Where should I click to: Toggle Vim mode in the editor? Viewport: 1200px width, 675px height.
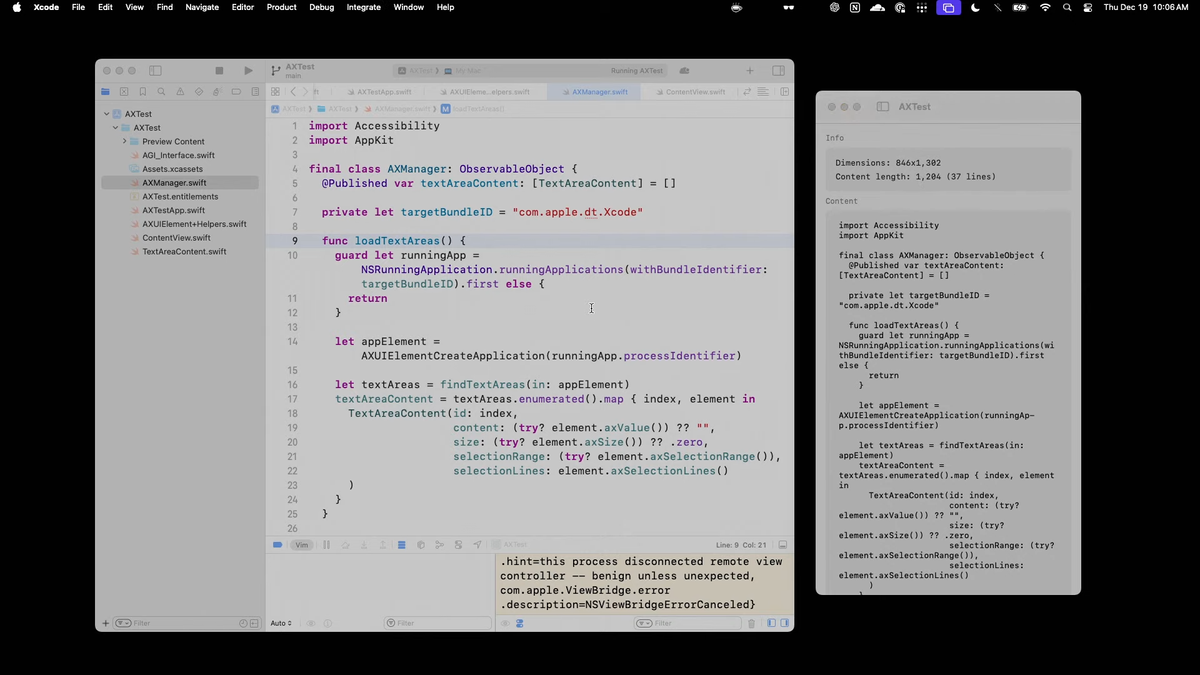302,545
